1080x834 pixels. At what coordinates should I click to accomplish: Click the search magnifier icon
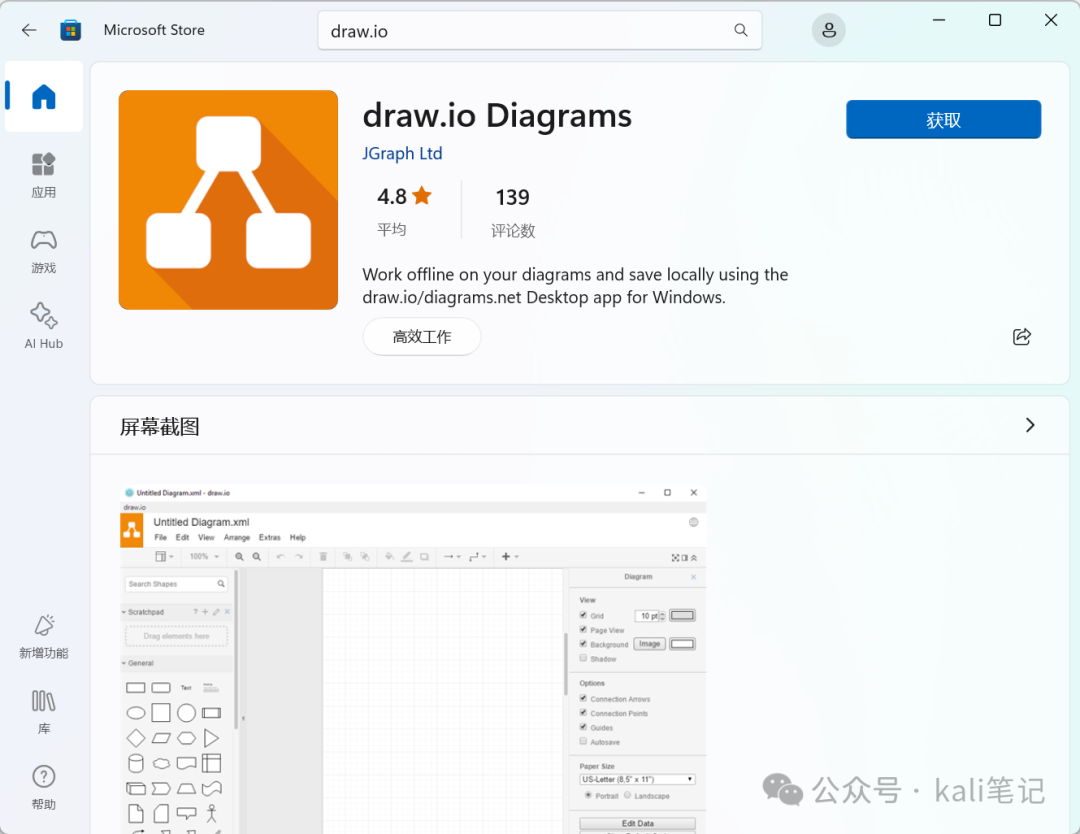[740, 30]
